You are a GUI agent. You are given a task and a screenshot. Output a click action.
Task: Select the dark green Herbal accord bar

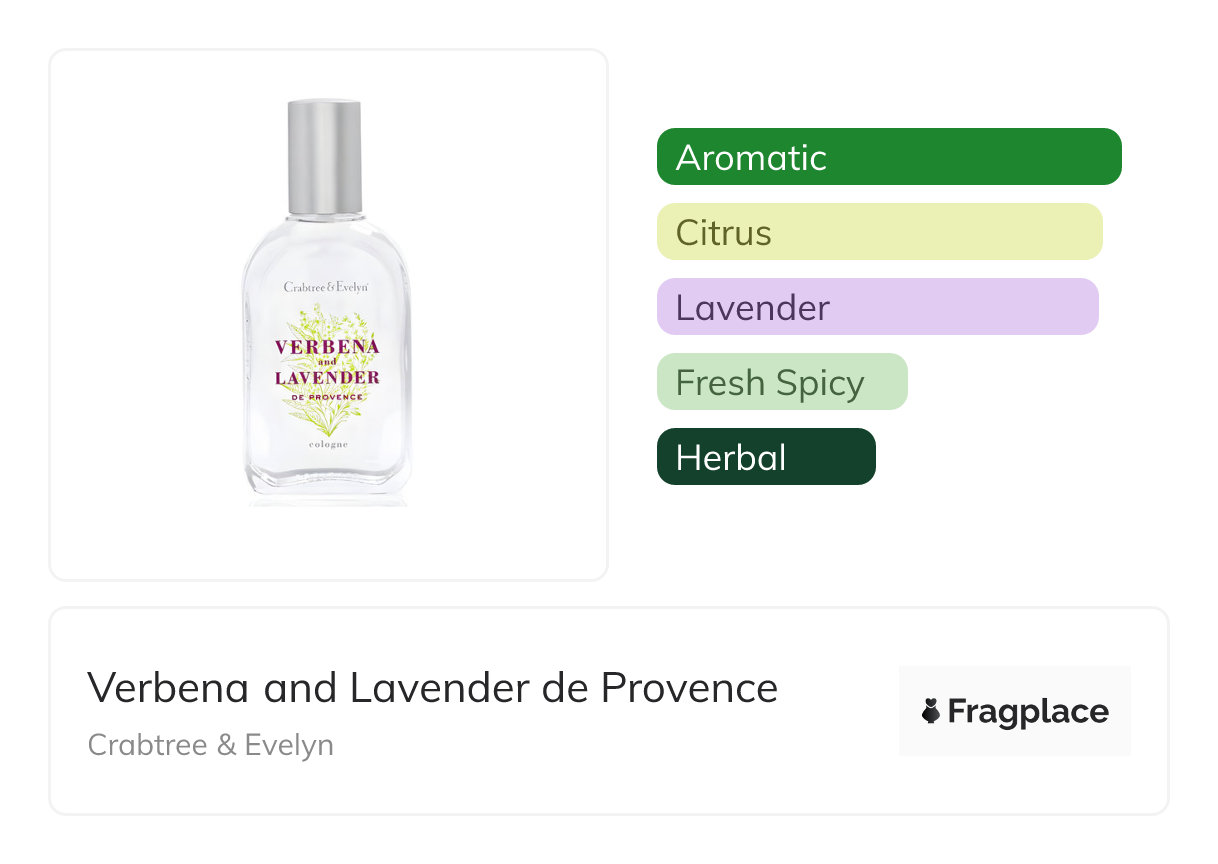[x=766, y=457]
